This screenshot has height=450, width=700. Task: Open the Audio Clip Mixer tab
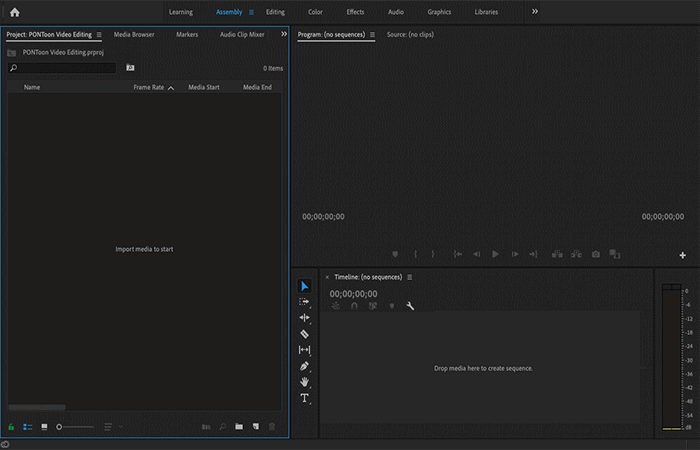(x=242, y=34)
